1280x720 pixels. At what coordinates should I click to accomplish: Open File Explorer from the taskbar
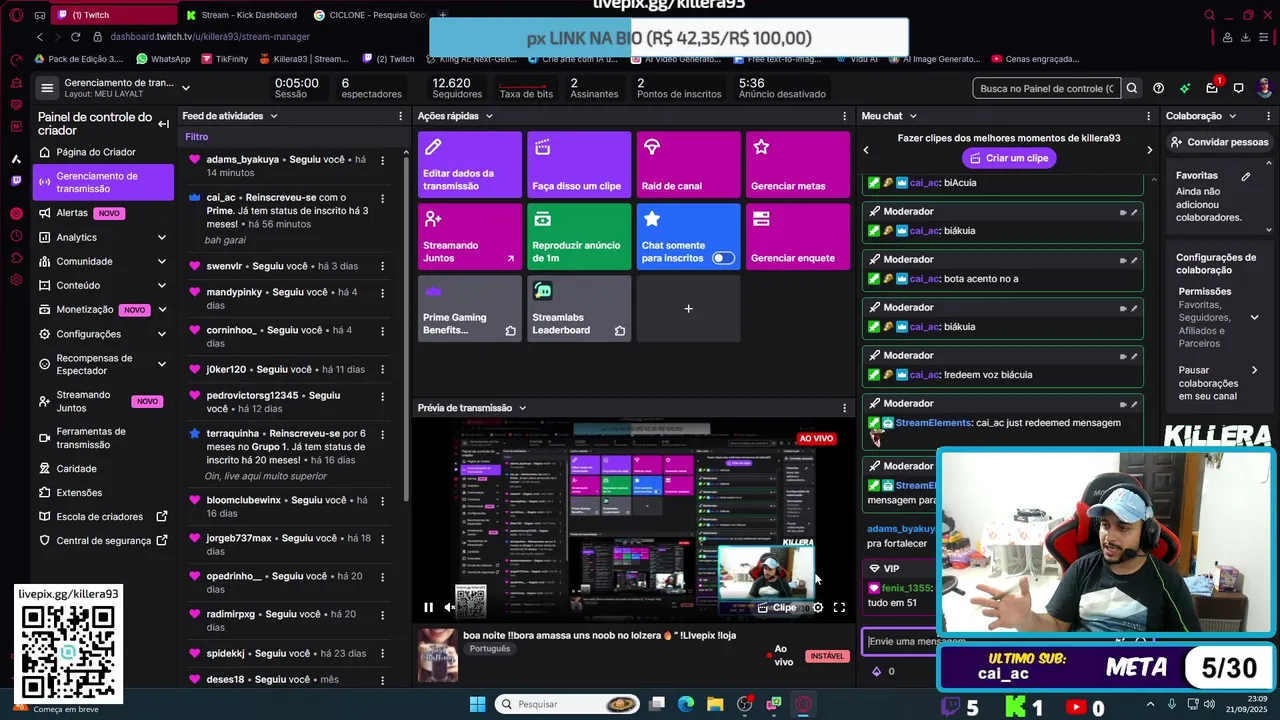click(715, 704)
